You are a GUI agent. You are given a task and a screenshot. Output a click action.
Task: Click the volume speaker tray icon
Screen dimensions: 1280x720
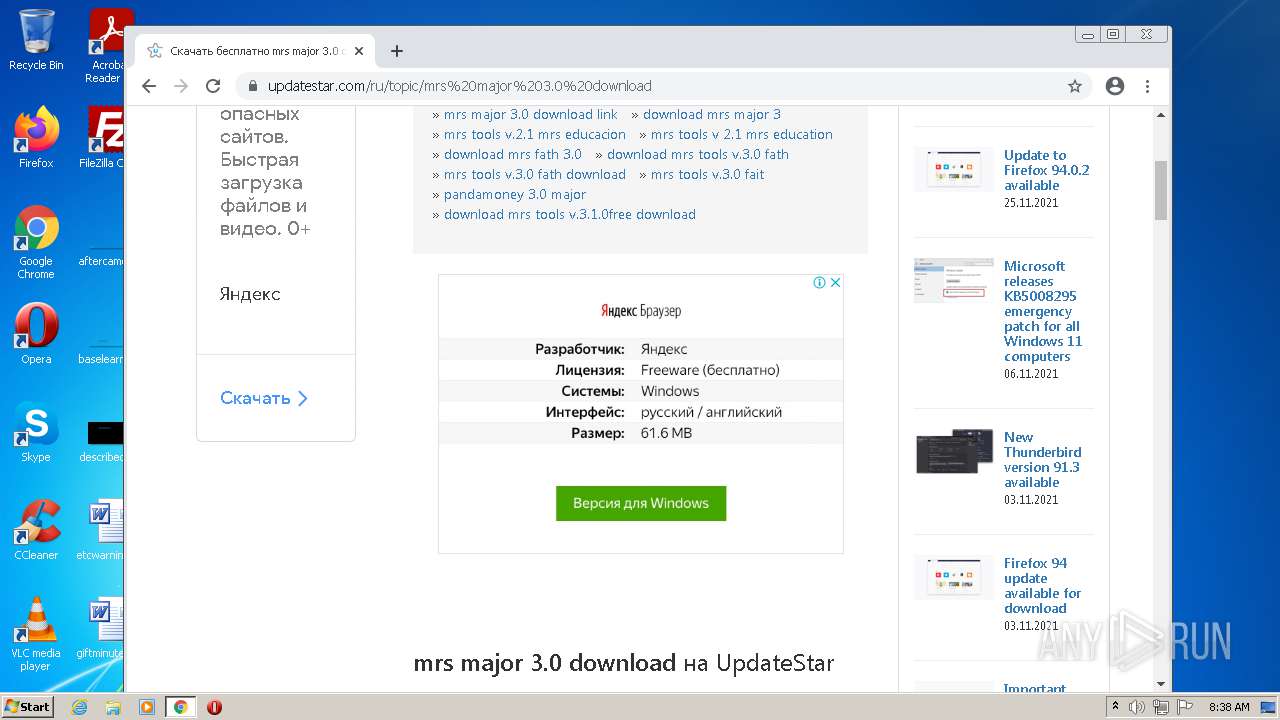point(1137,707)
